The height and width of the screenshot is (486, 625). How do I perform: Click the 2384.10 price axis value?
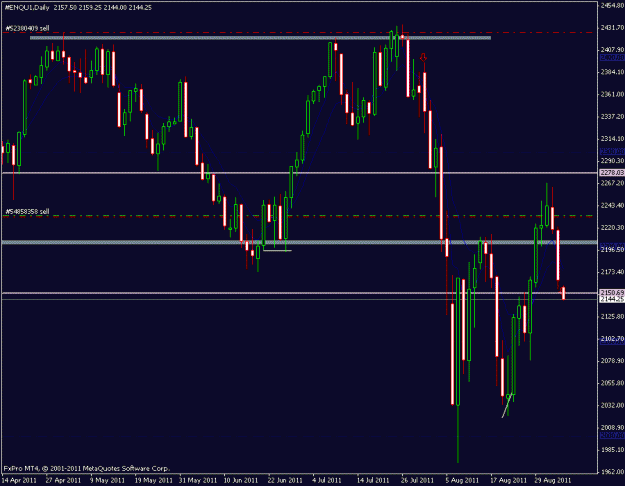[612, 72]
